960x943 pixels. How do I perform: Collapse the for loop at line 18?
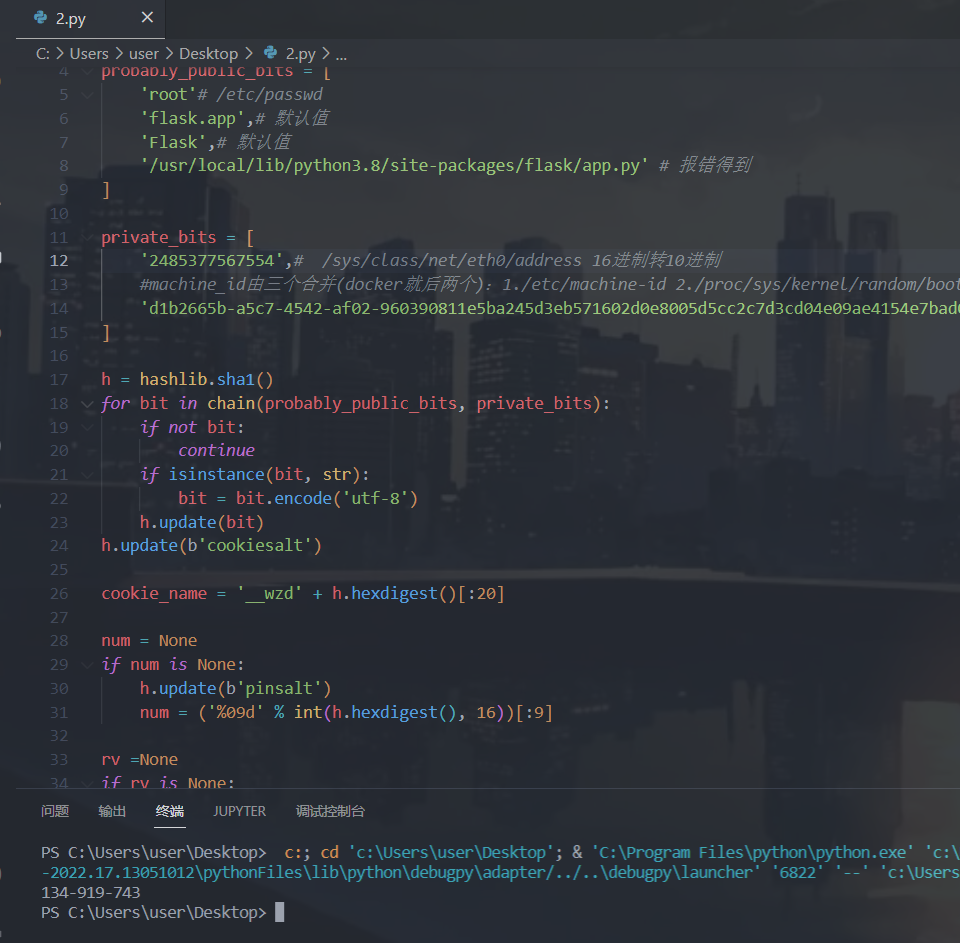(x=88, y=403)
